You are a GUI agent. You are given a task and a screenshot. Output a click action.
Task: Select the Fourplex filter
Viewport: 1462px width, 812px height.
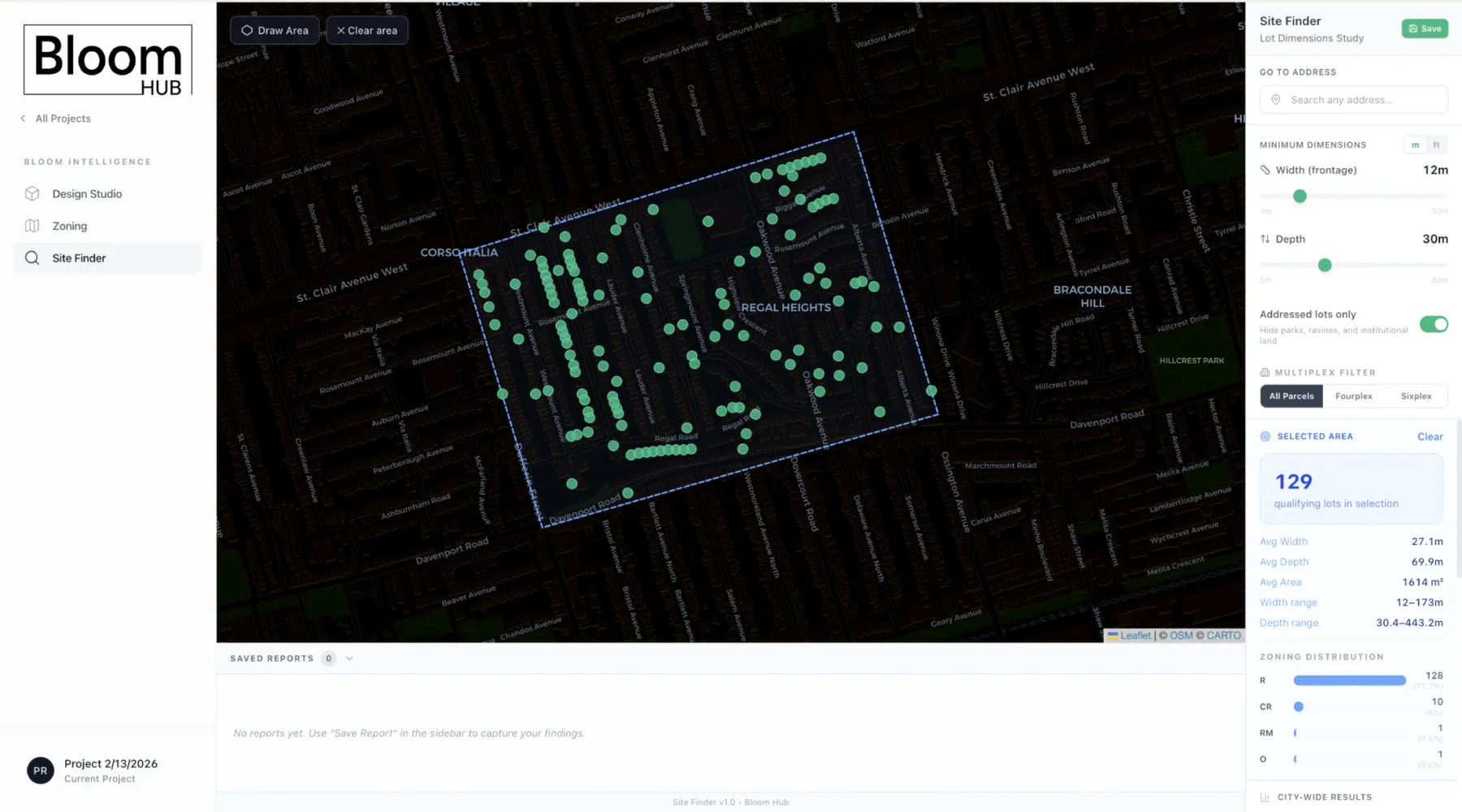click(x=1353, y=395)
